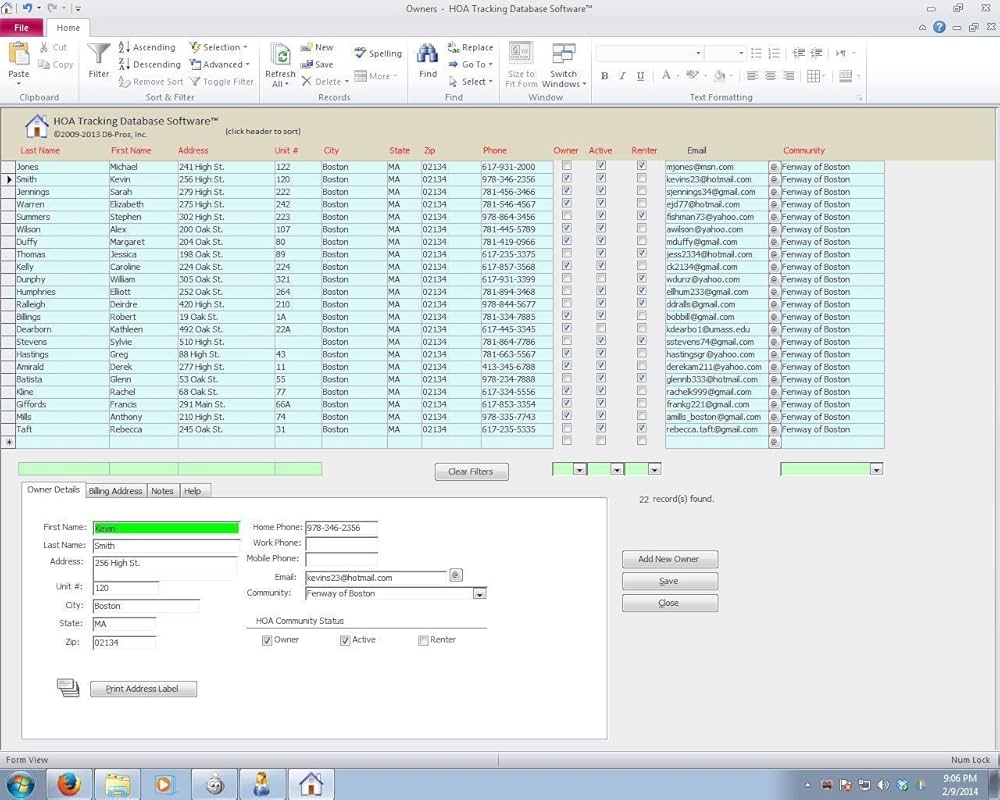Select the Jennings record row selector
This screenshot has height=800, width=1000.
(8, 191)
